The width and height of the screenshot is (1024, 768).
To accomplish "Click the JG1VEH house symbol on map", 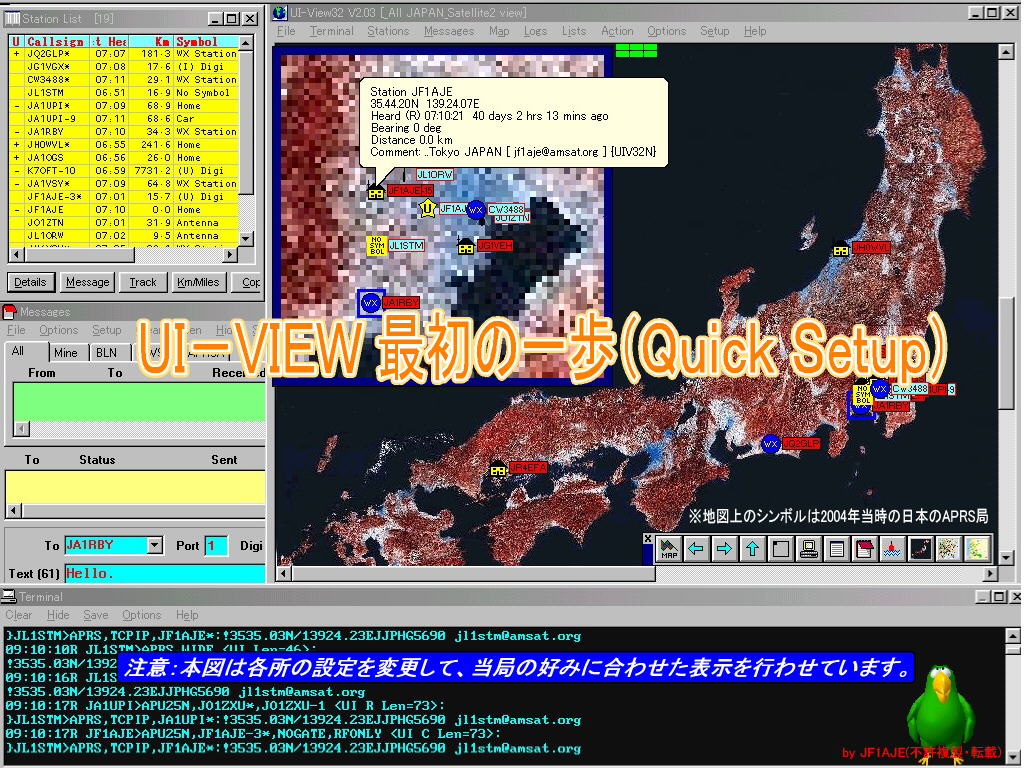I will click(466, 246).
